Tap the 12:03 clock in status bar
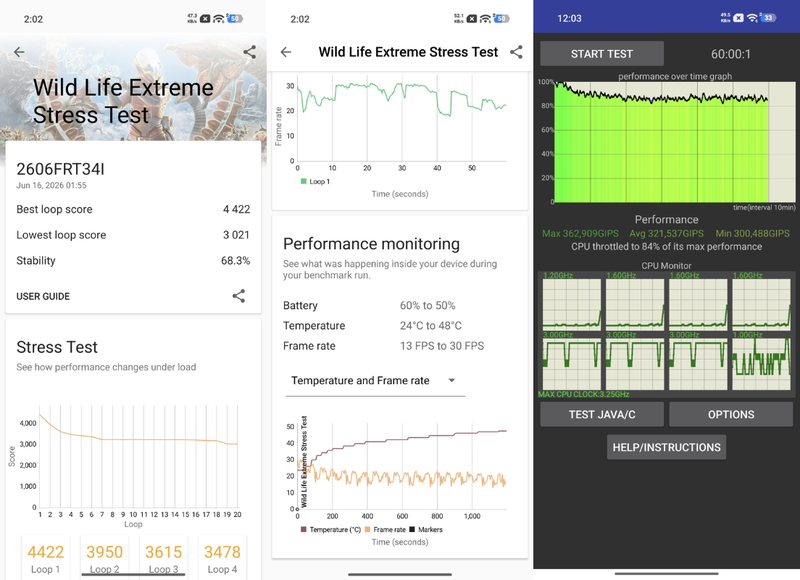This screenshot has width=800, height=580. [569, 18]
